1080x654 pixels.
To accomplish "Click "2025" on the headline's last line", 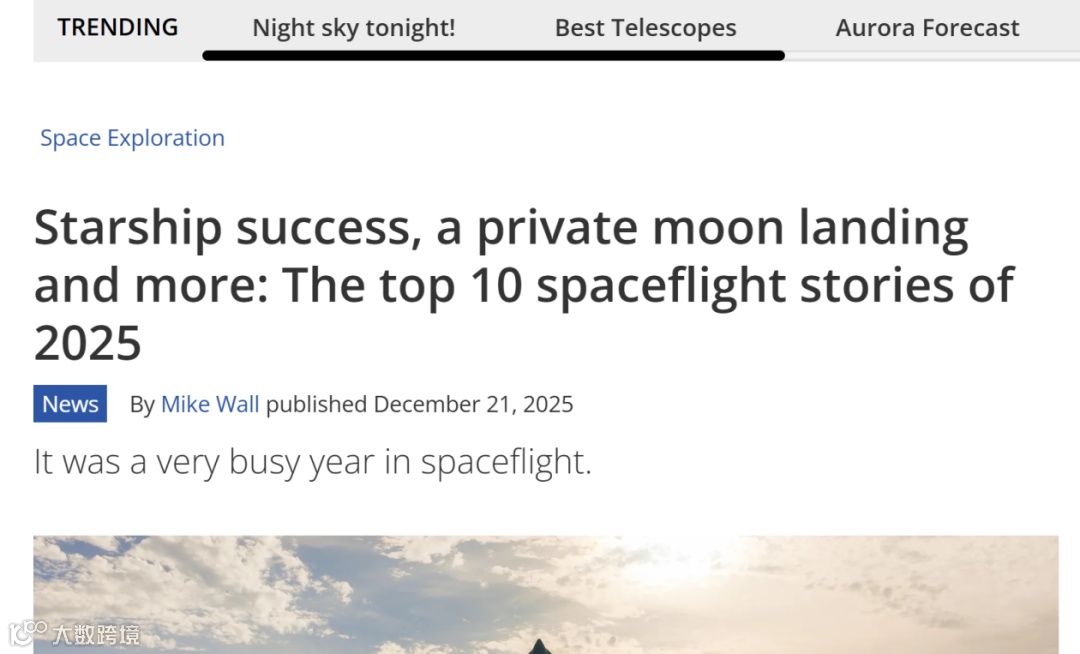I will (88, 343).
